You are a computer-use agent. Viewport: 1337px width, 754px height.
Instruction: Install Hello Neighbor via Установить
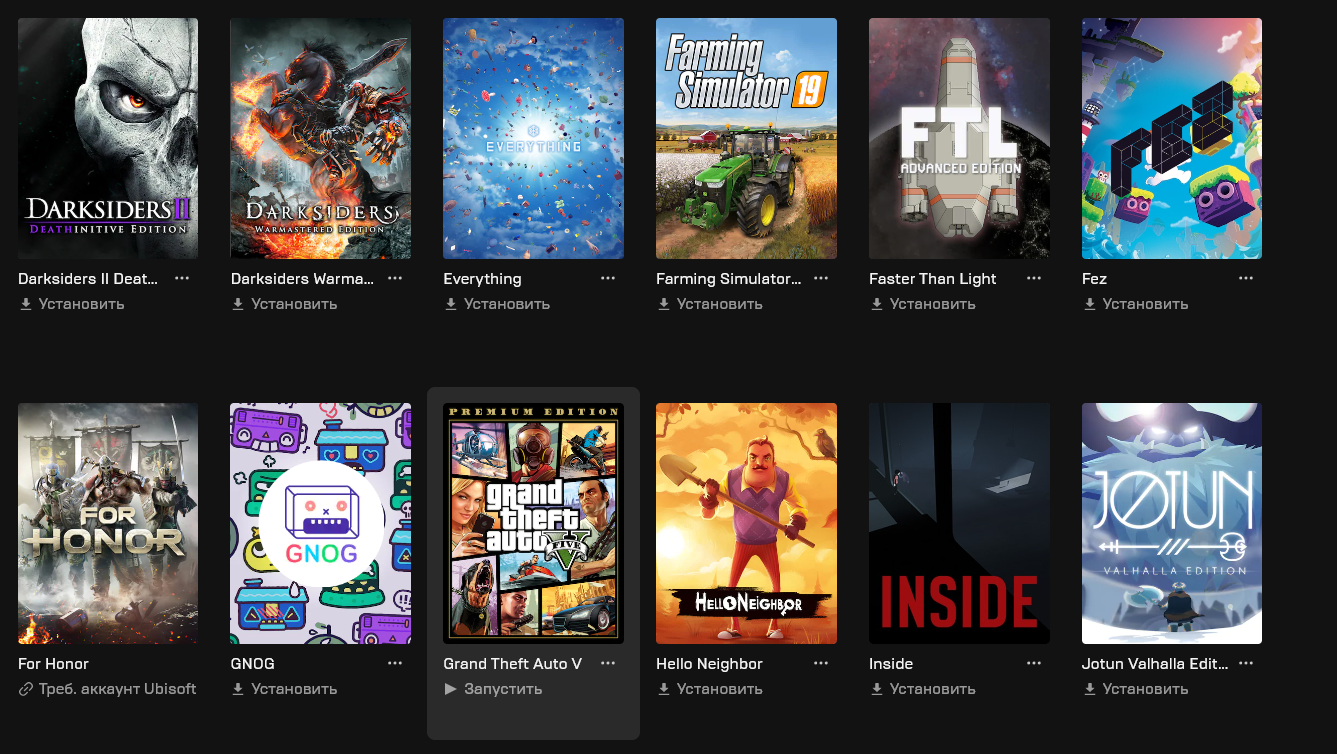coord(710,689)
